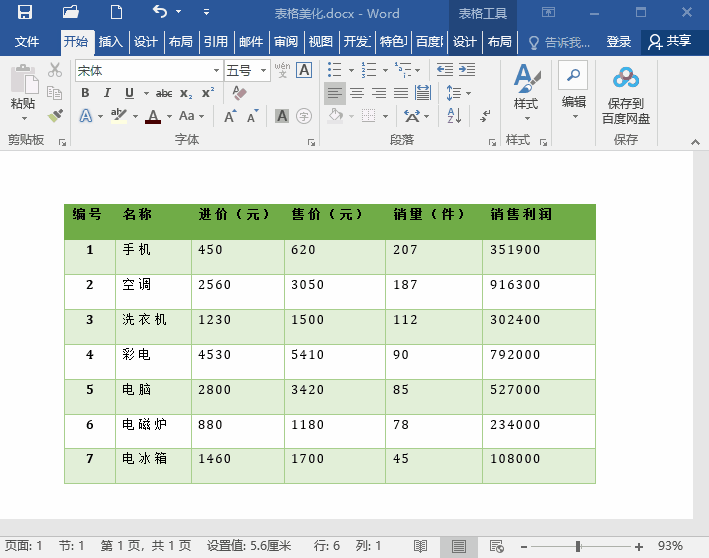Viewport: 709px width, 558px height.
Task: Click table cell containing 916300
Action: tap(539, 292)
